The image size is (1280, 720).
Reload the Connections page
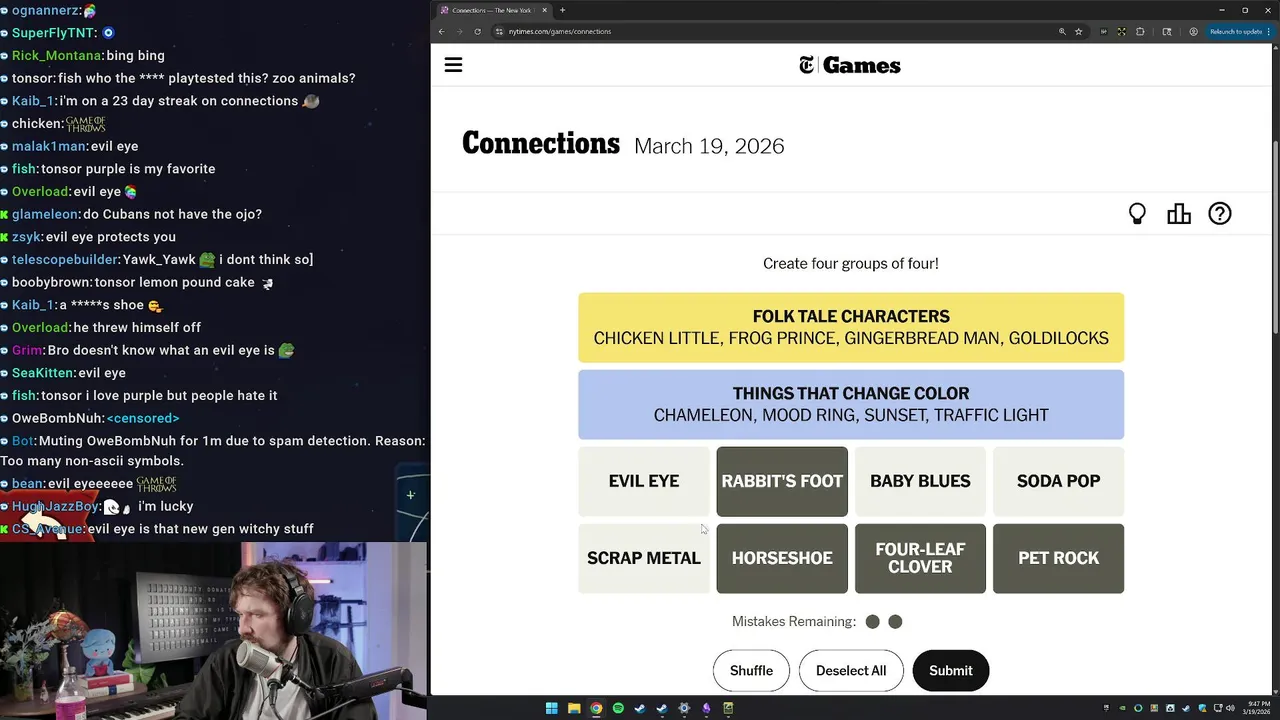coord(477,31)
